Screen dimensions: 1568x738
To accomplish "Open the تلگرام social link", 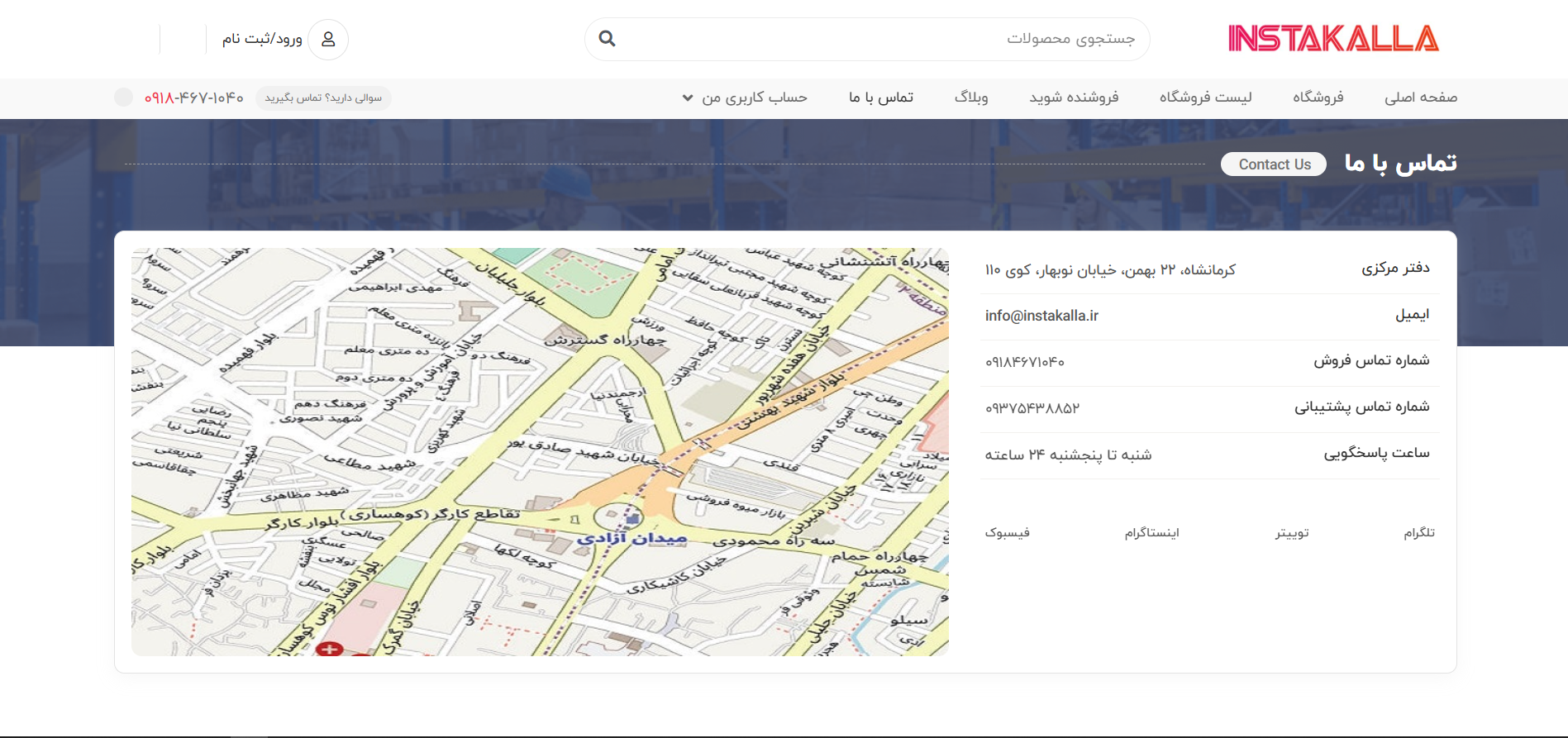I will [1418, 533].
